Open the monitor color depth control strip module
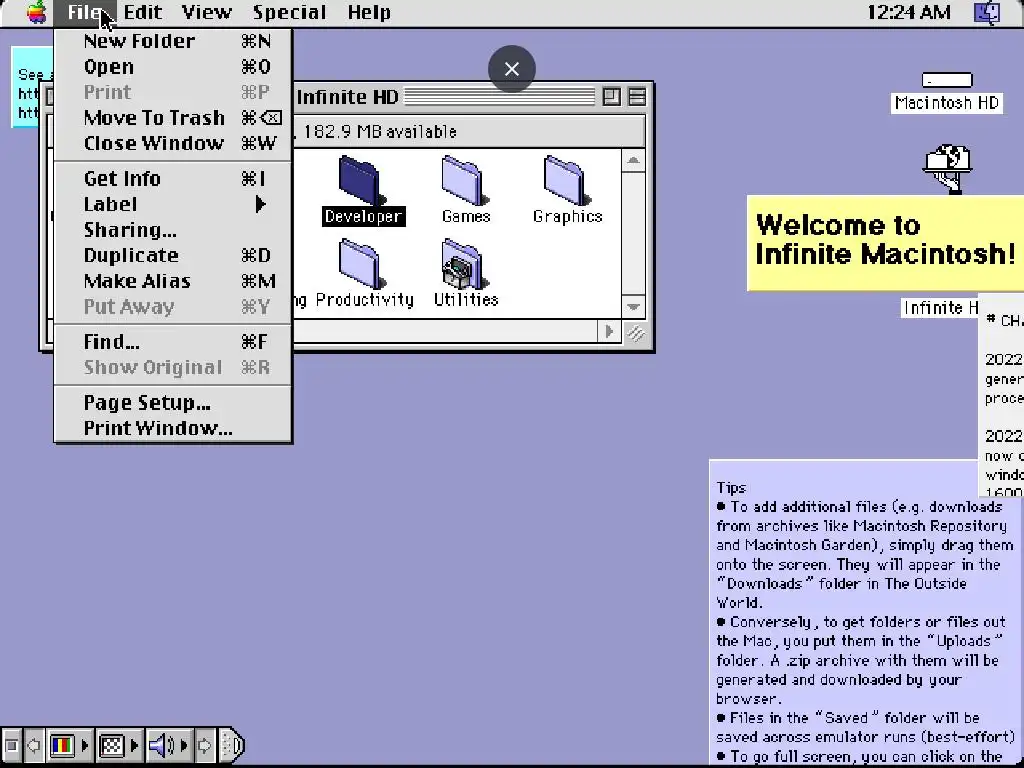The width and height of the screenshot is (1024, 768). point(69,744)
